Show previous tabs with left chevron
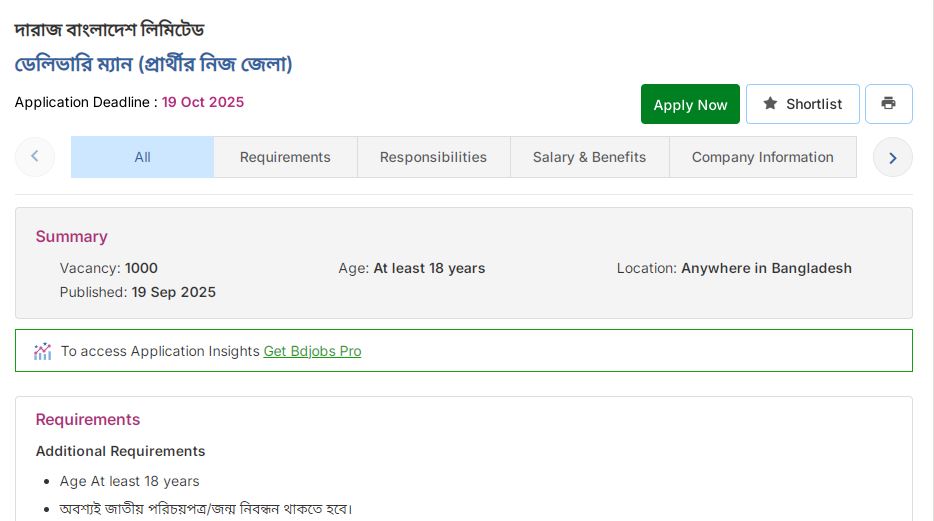The height and width of the screenshot is (521, 934). point(35,157)
